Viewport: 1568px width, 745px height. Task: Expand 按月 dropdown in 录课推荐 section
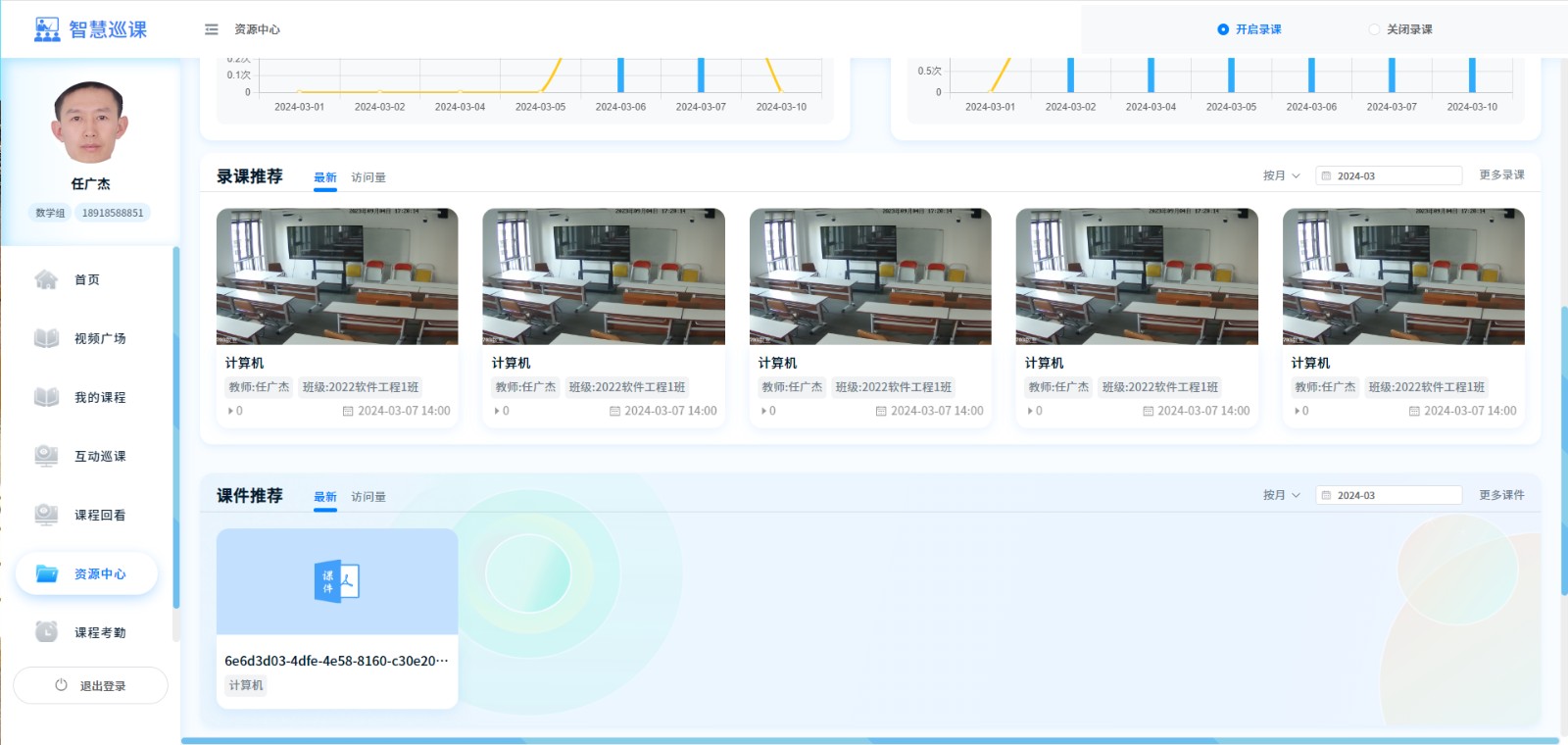[1281, 175]
